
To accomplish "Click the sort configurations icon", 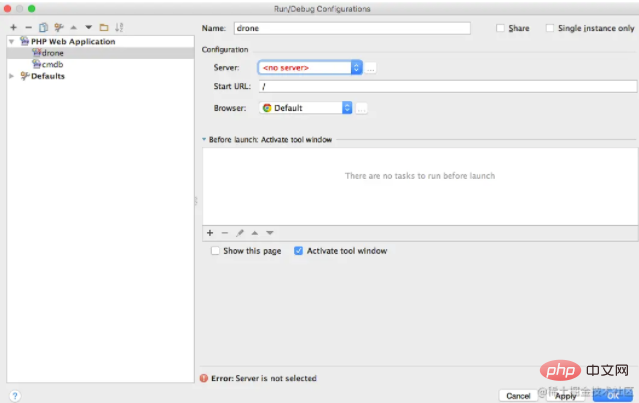I will pos(119,27).
